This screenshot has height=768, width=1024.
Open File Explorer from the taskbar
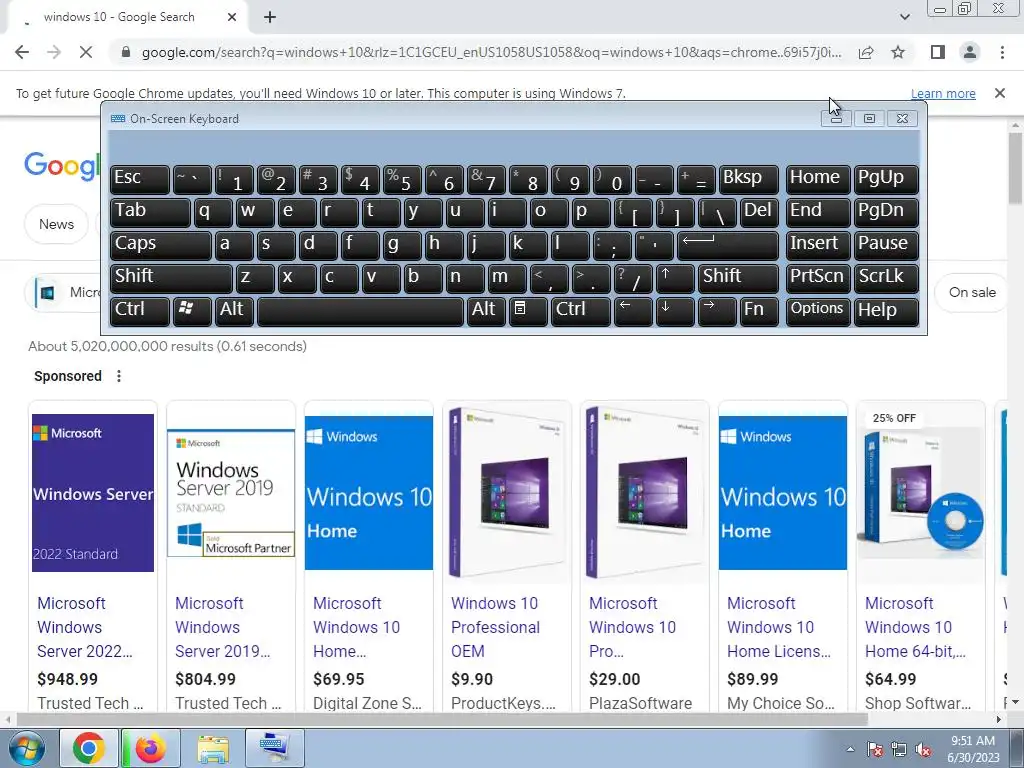[213, 748]
